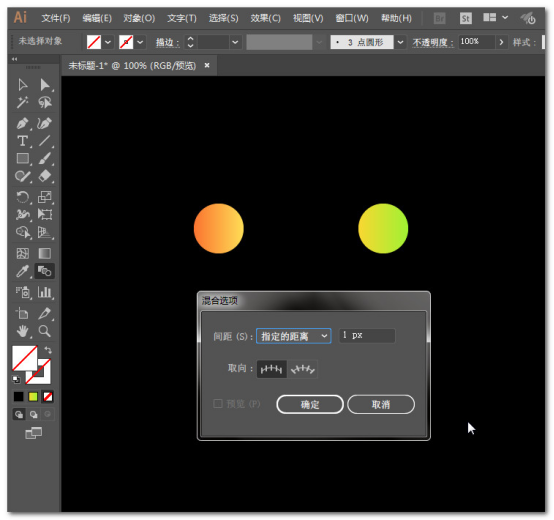The image size is (554, 520).
Task: Expand the 3 点圆形 brush dropdown
Action: click(400, 42)
